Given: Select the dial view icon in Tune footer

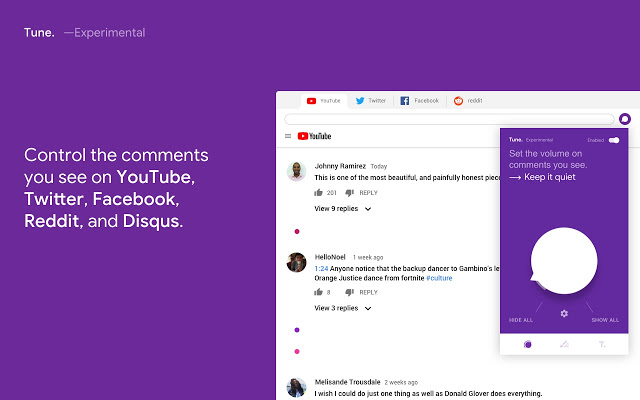Looking at the screenshot, I should click(x=528, y=344).
